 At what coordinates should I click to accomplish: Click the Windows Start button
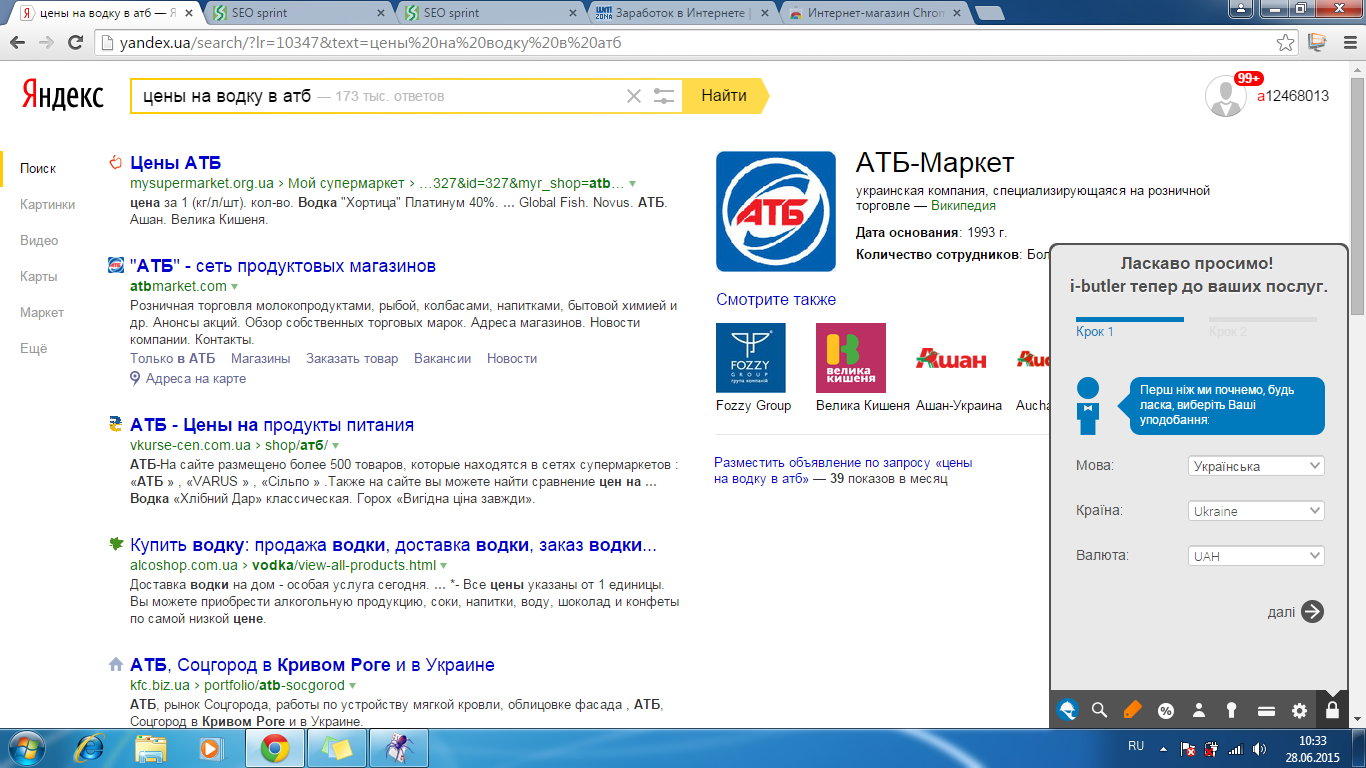[27, 747]
